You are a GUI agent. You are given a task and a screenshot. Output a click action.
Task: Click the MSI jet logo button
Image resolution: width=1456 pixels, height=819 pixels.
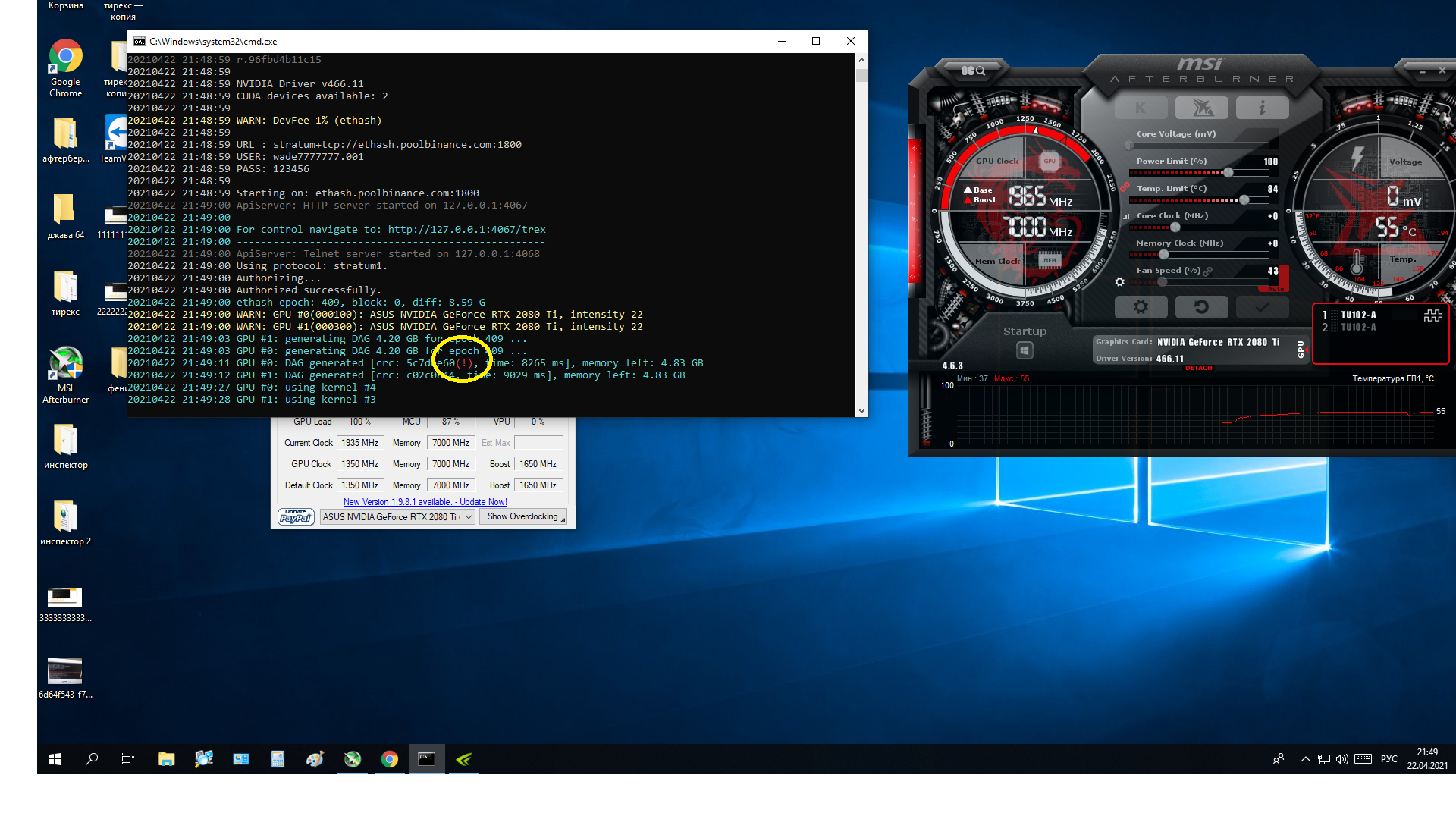click(1202, 108)
